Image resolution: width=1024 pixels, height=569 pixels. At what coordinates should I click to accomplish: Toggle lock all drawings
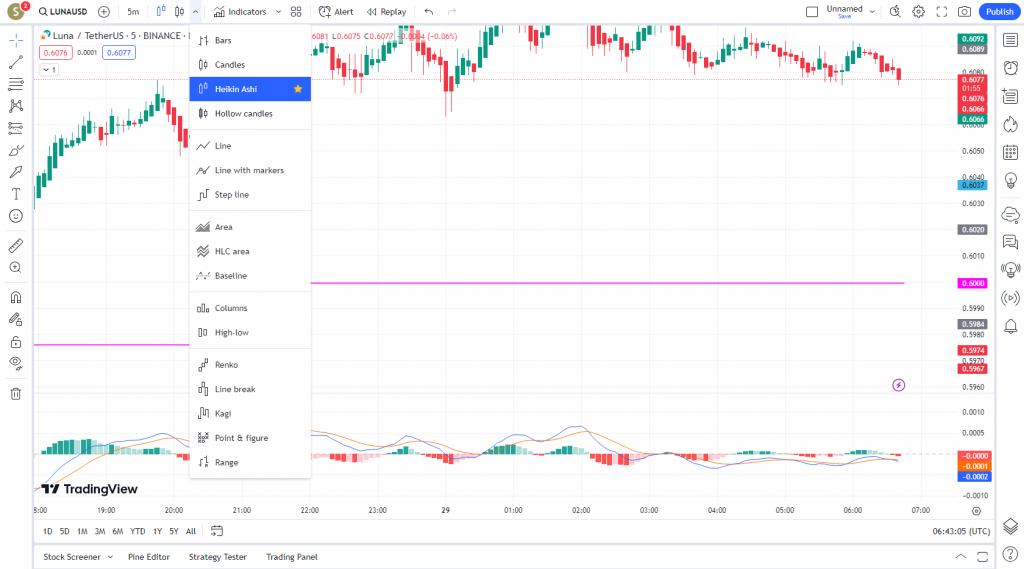point(16,342)
